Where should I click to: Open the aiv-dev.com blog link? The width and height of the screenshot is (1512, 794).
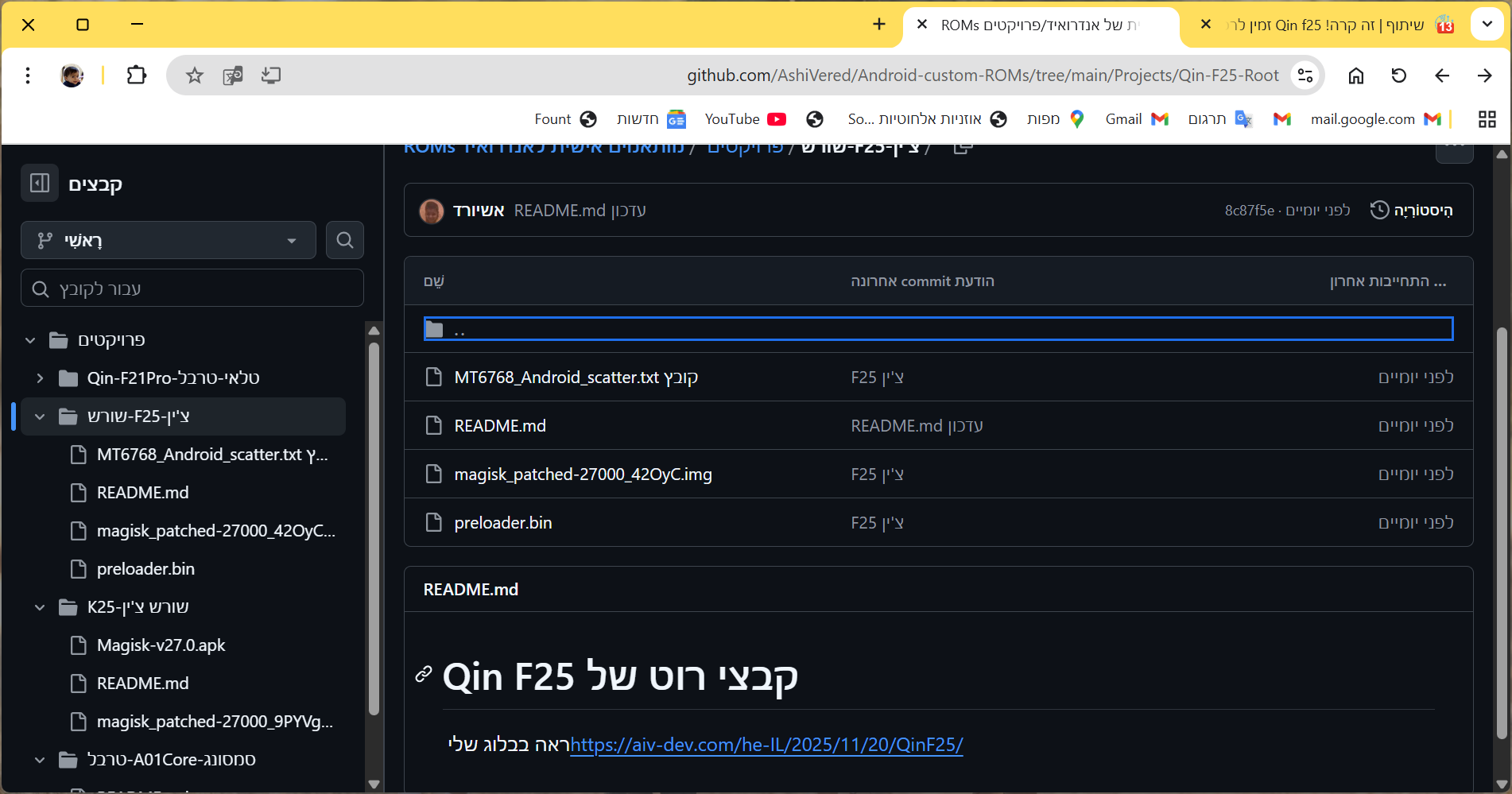click(766, 745)
